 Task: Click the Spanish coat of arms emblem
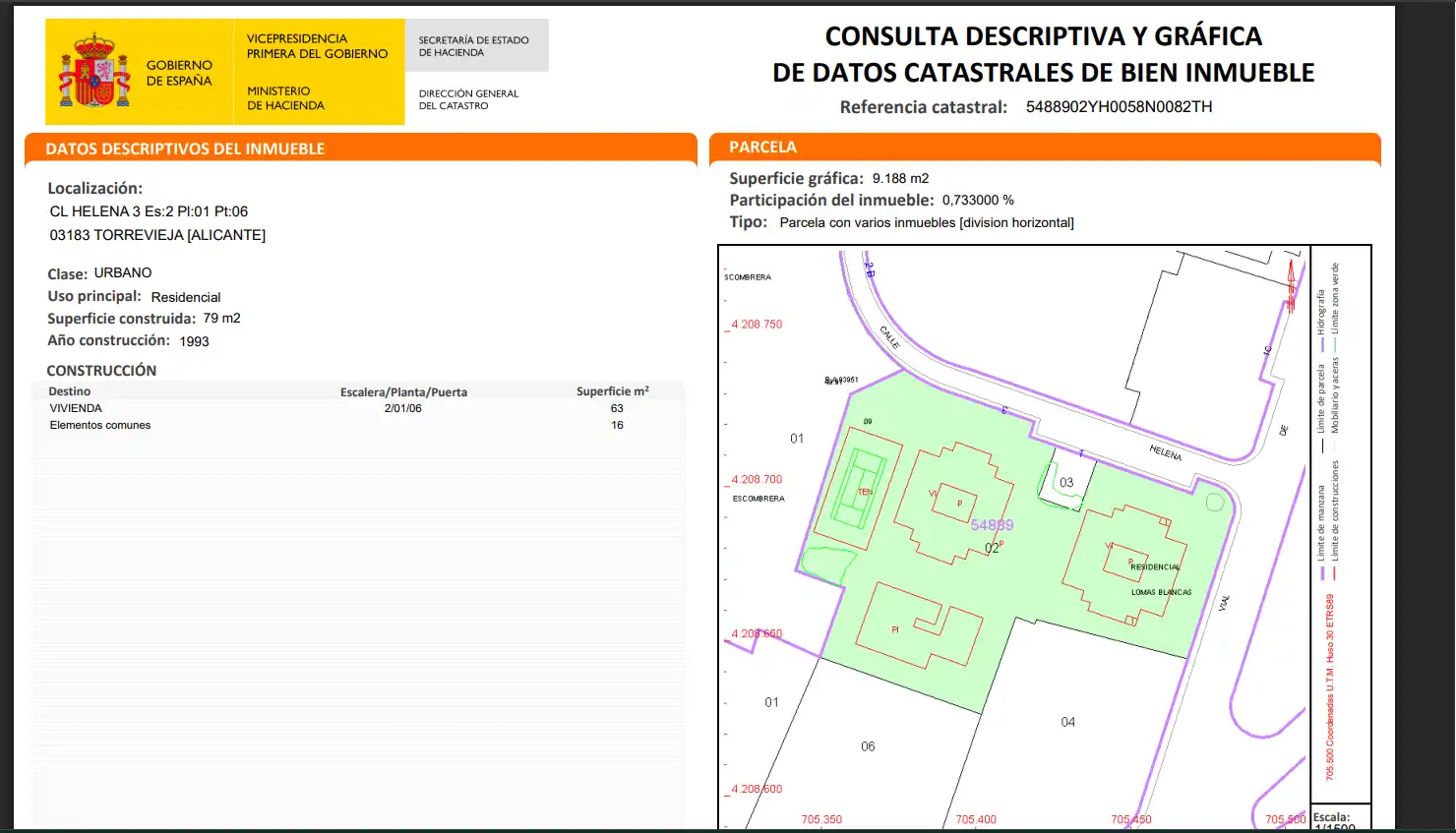[x=94, y=71]
